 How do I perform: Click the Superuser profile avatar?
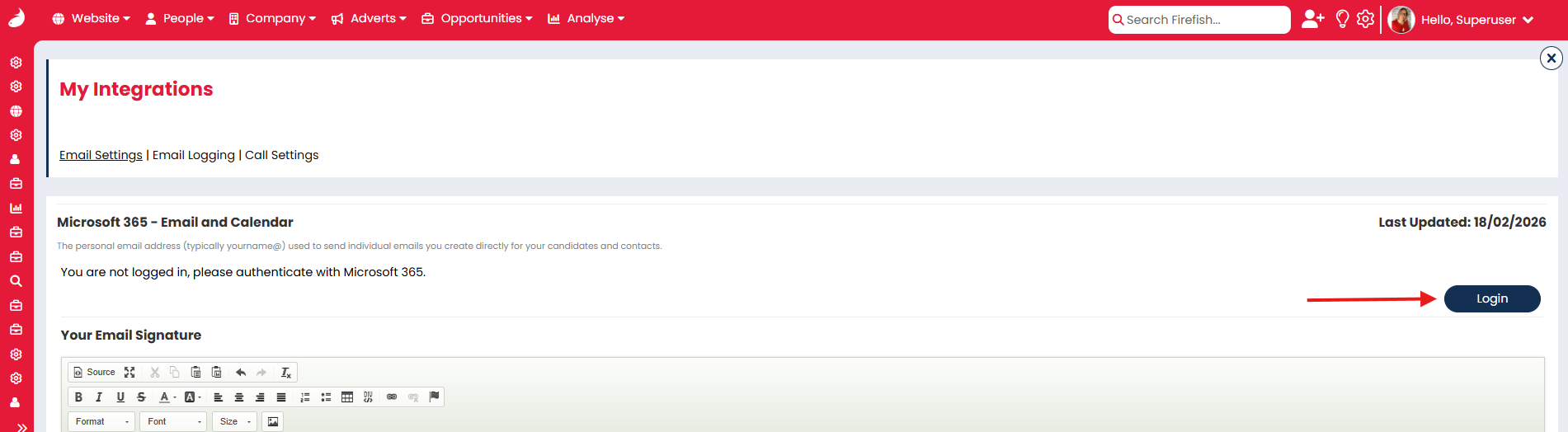1401,20
